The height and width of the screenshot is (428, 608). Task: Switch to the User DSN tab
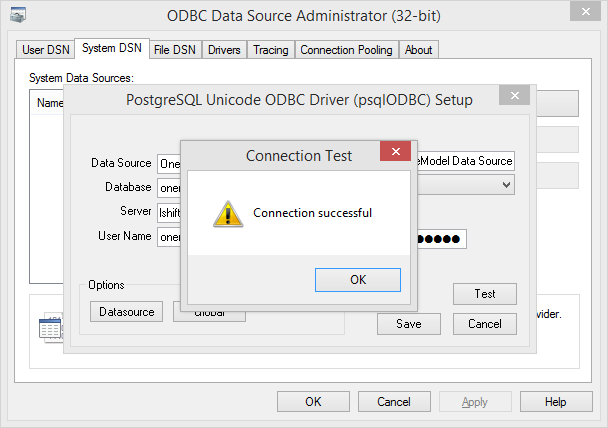46,50
